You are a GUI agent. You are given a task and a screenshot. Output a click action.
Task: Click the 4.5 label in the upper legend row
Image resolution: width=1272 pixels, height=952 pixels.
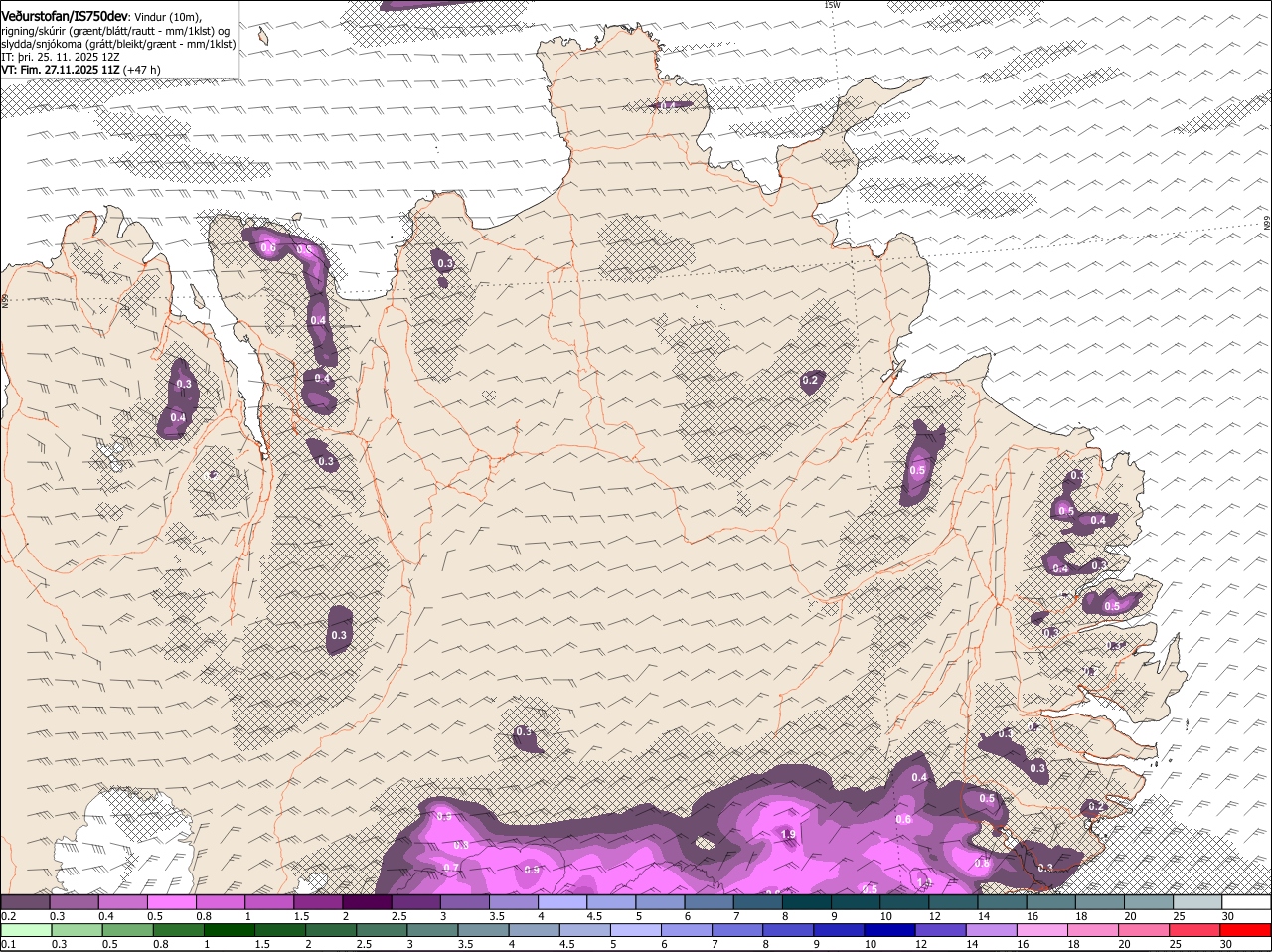pyautogui.click(x=595, y=916)
